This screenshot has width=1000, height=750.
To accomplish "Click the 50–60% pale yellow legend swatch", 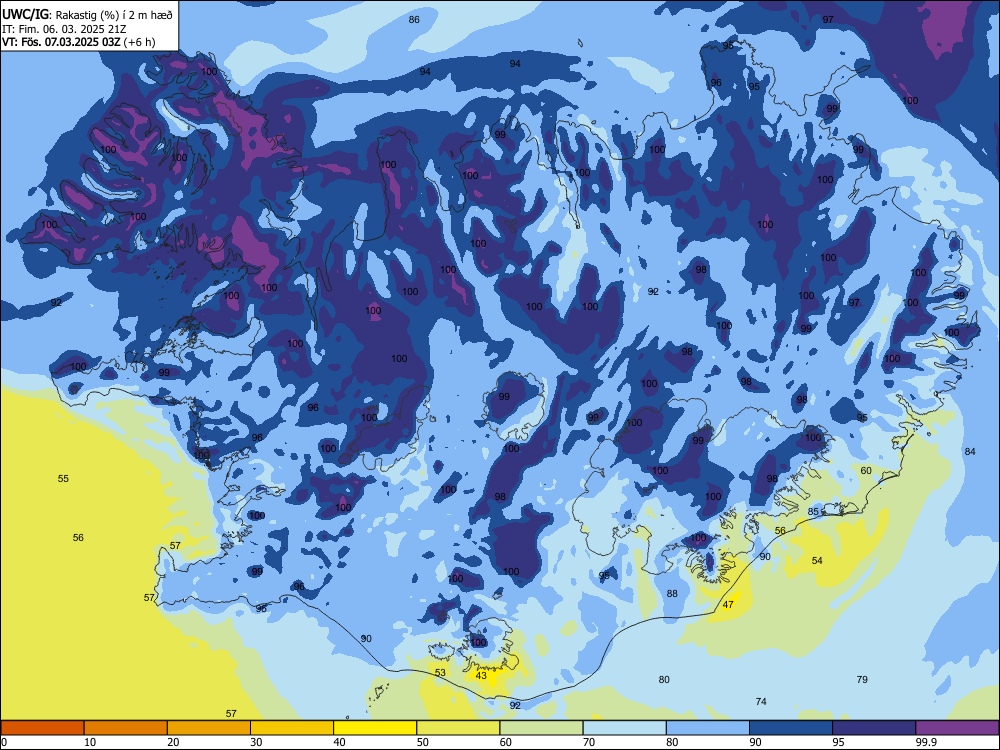I will coord(459,728).
